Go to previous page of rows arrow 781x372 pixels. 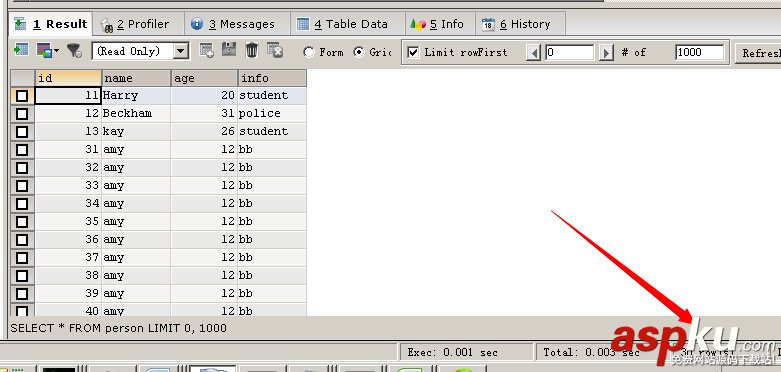point(534,52)
